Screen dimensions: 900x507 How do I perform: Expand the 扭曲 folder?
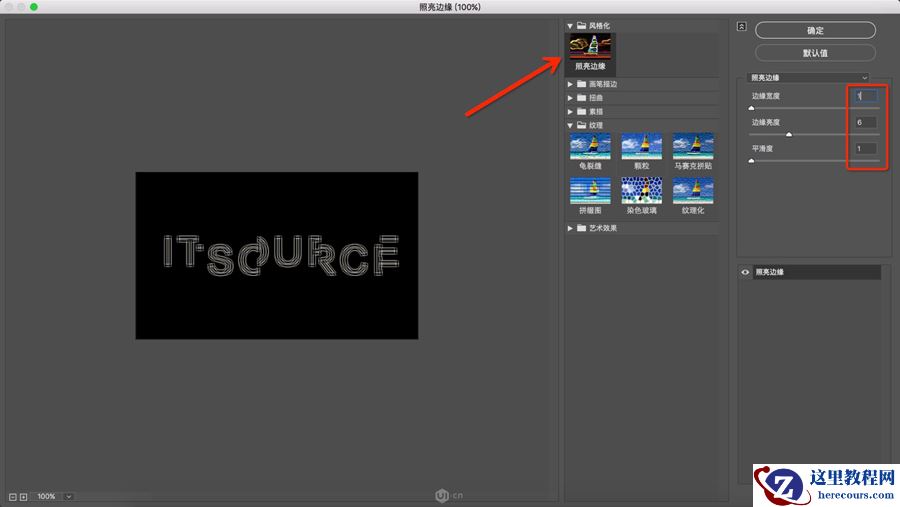(x=570, y=98)
